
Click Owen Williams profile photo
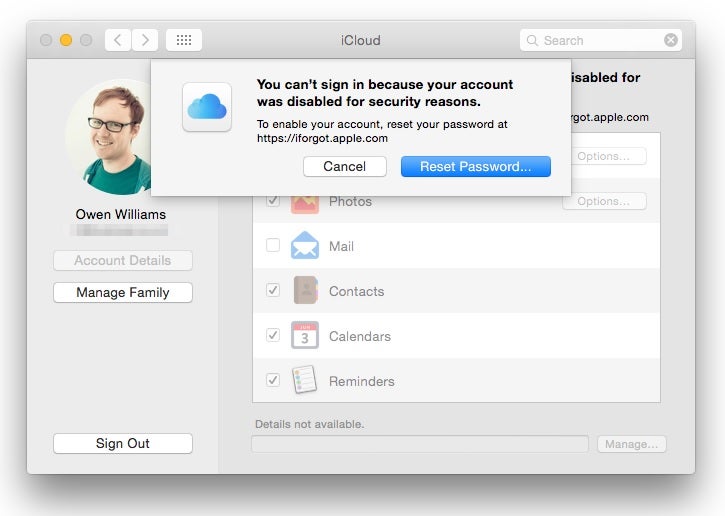click(109, 137)
